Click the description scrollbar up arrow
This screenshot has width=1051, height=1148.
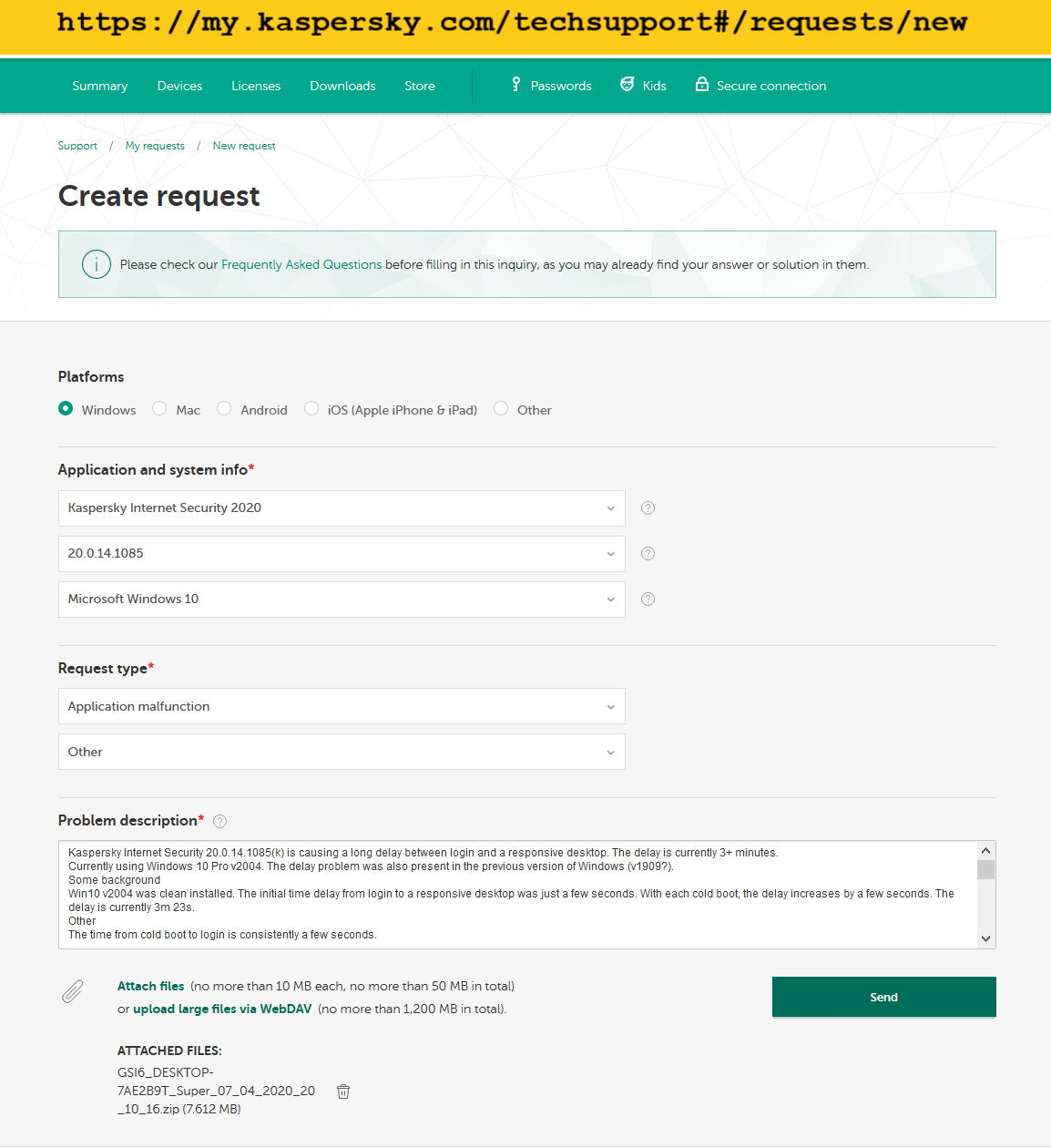tap(985, 851)
